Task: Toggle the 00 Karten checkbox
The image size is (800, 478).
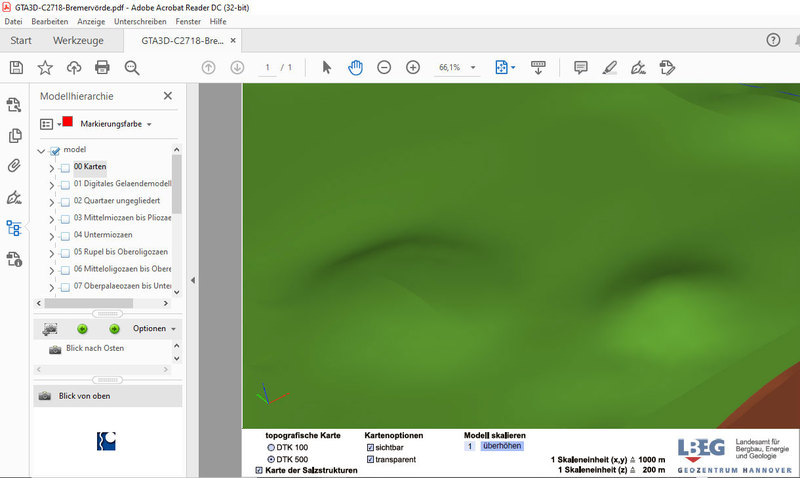Action: coord(65,168)
